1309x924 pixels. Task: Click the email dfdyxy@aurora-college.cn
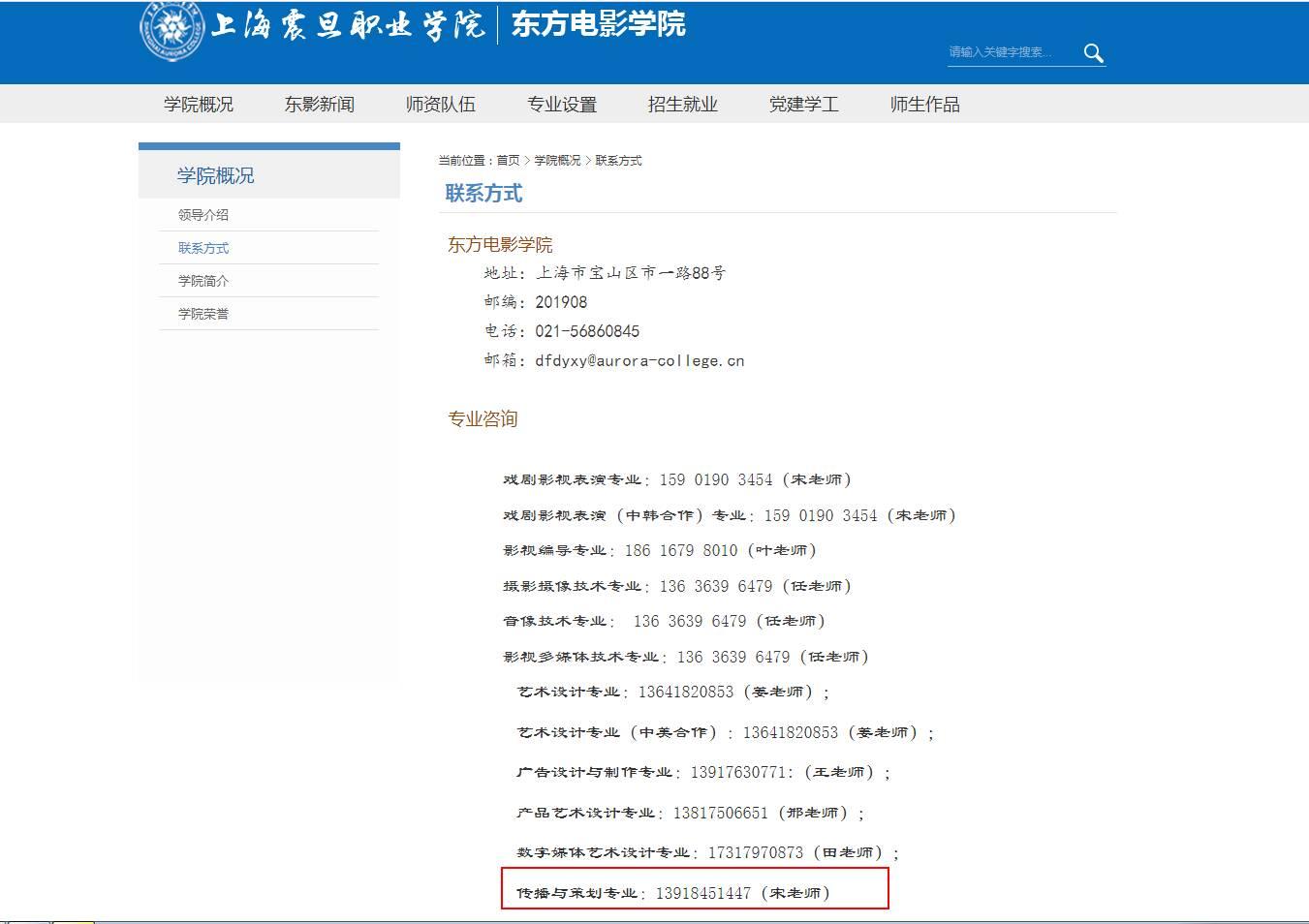pyautogui.click(x=639, y=360)
